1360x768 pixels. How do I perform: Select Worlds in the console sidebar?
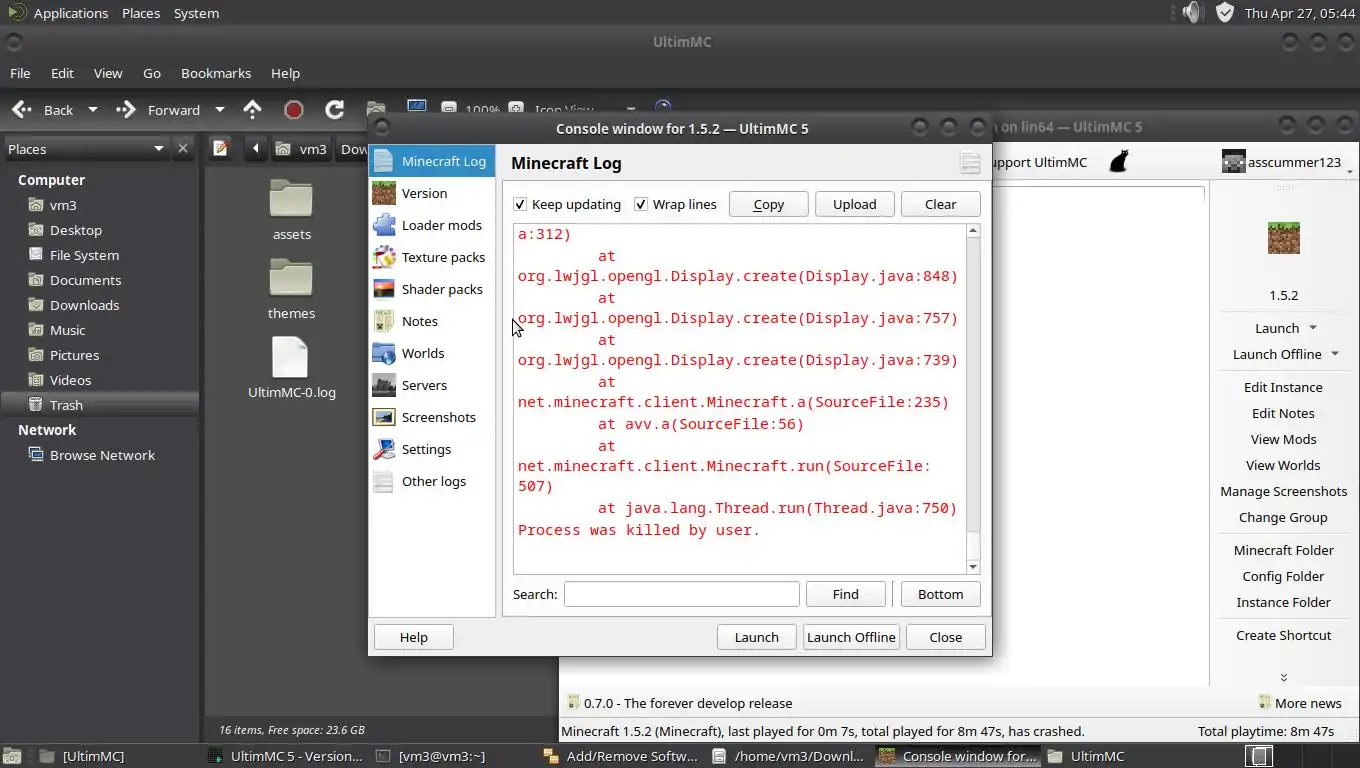tap(432, 353)
